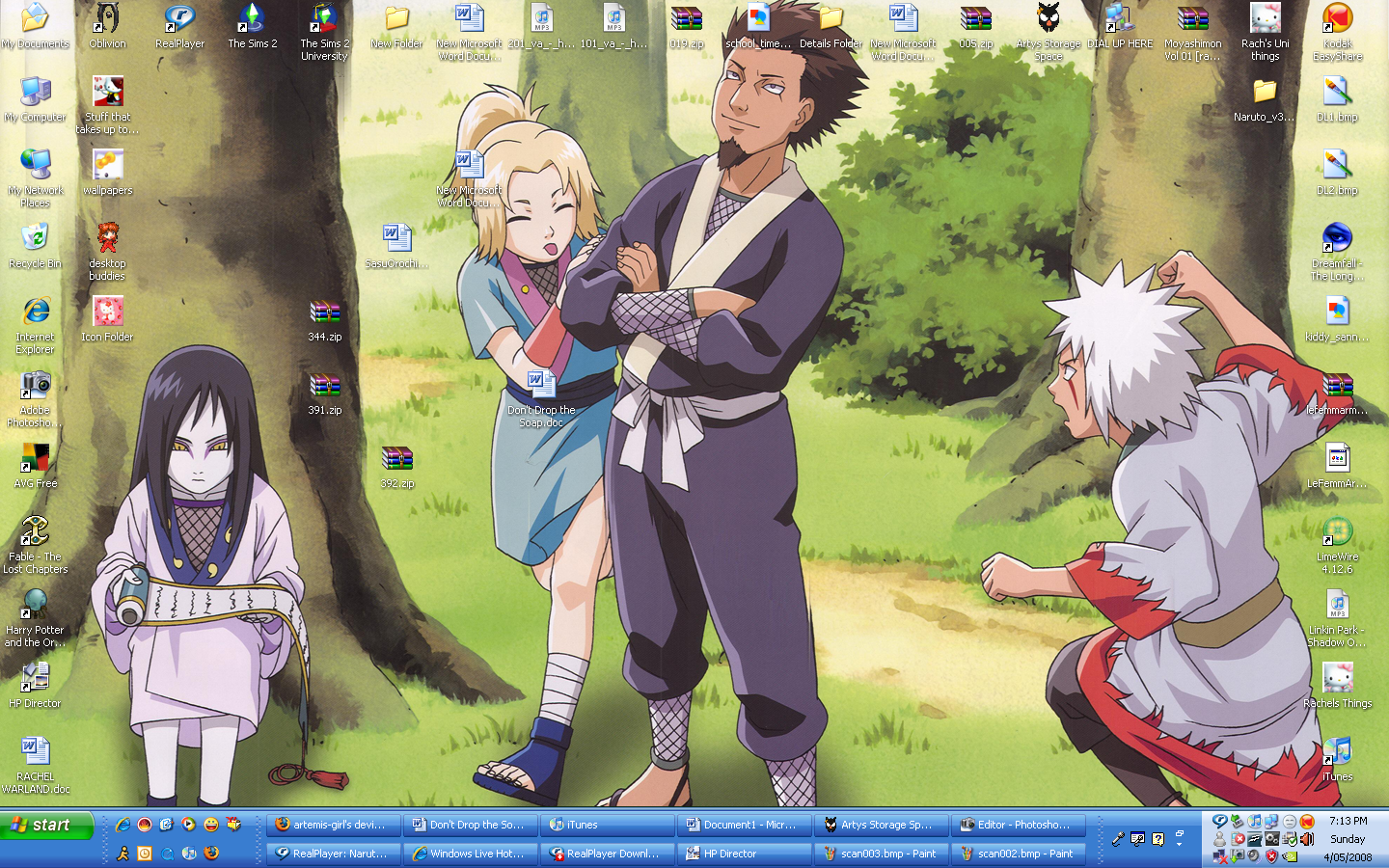The image size is (1389, 868).
Task: Switch to Document1 - Microsoft Word window
Action: [x=745, y=825]
